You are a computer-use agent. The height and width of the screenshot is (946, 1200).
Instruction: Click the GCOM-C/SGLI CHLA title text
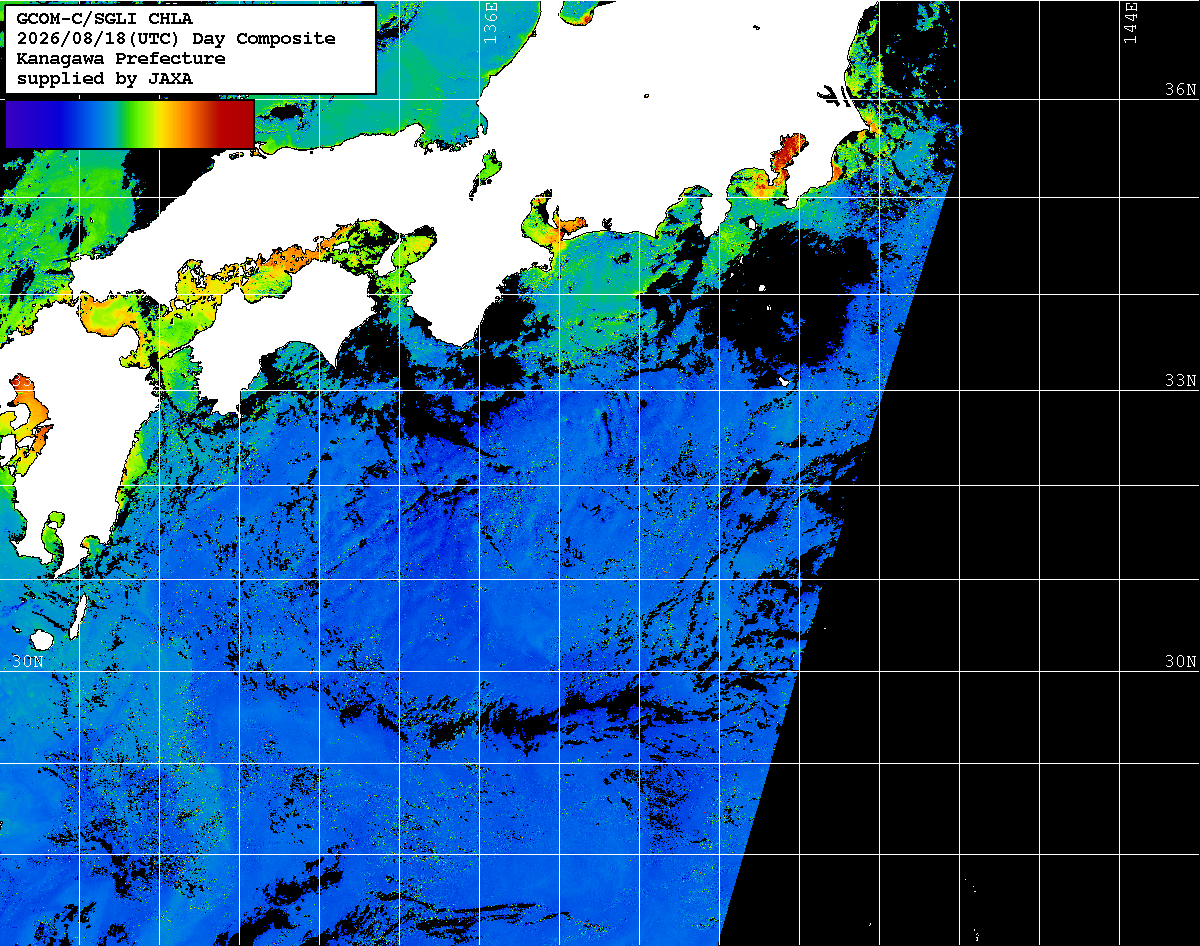(105, 18)
